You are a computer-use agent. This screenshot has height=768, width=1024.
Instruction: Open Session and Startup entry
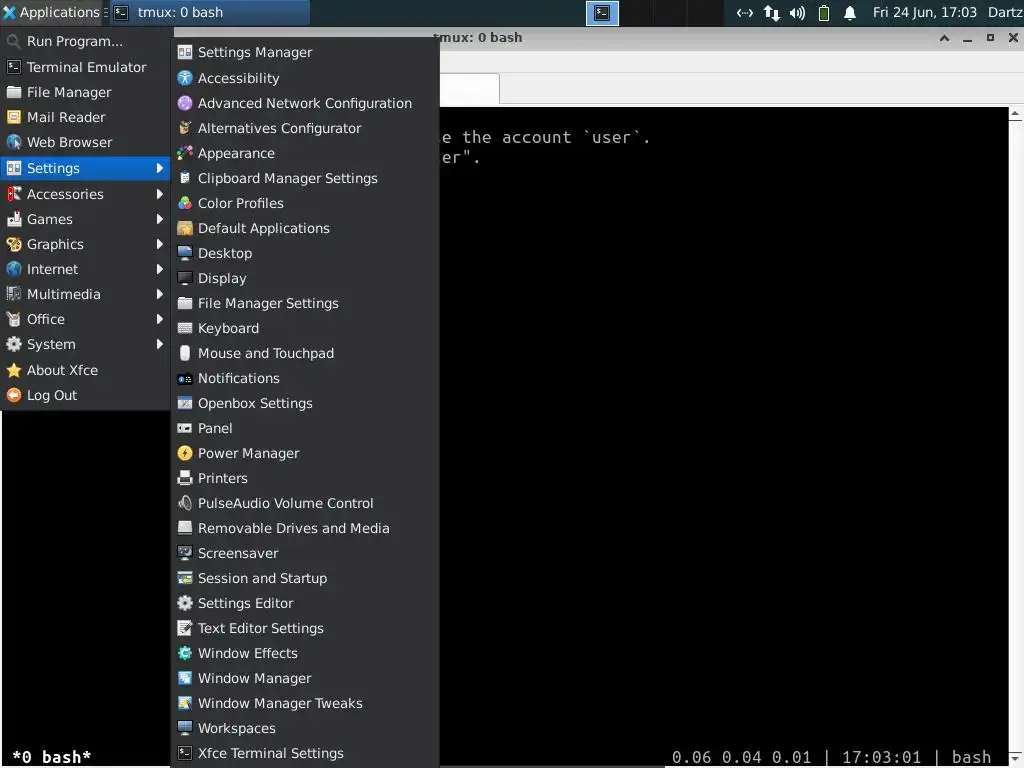pyautogui.click(x=305, y=578)
